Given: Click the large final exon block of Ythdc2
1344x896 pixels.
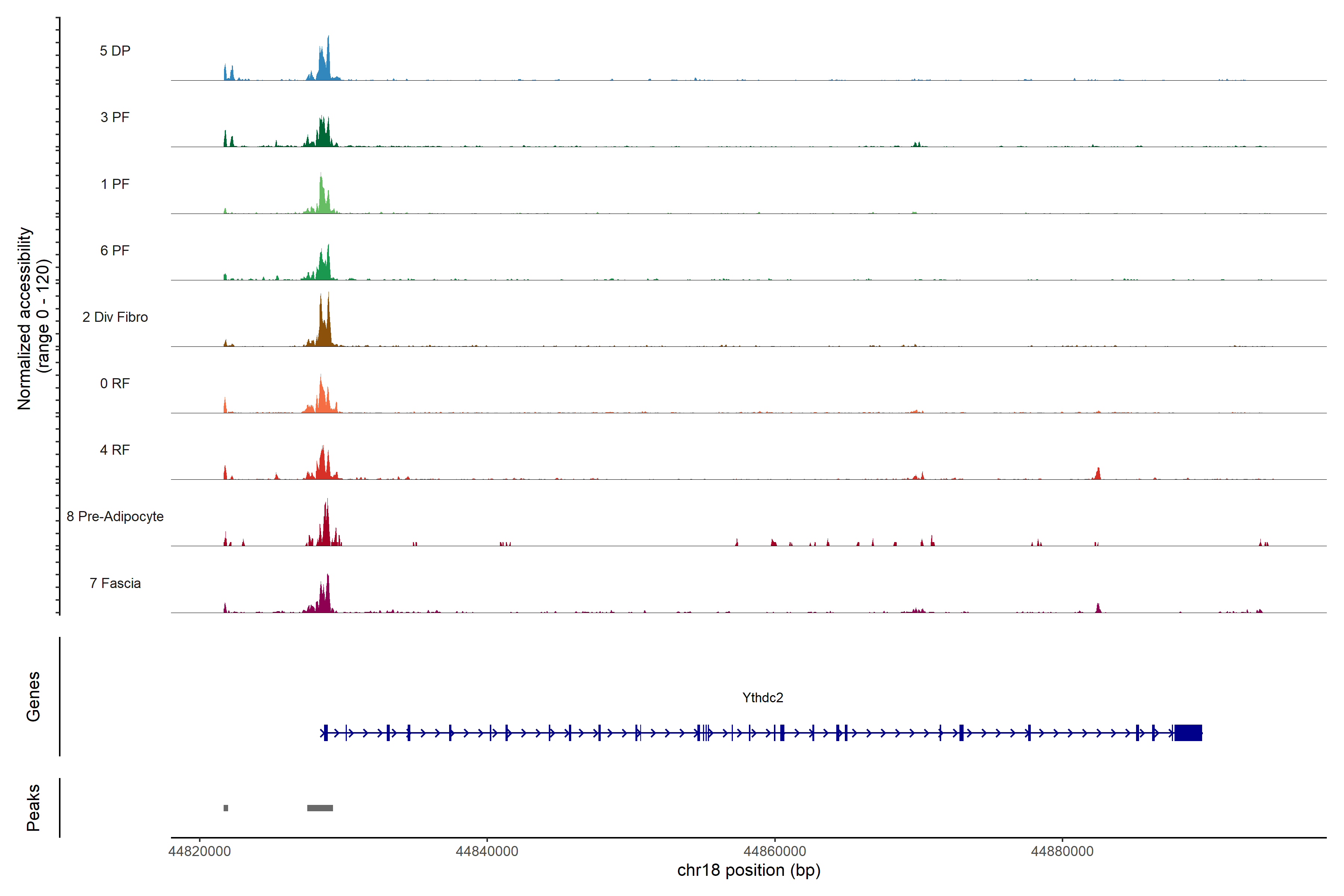Looking at the screenshot, I should 1188,732.
